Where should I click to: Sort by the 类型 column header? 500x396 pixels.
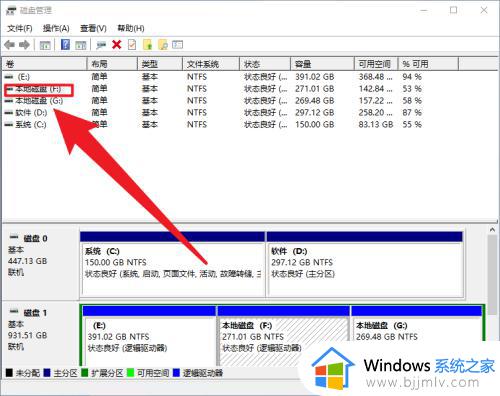point(160,64)
